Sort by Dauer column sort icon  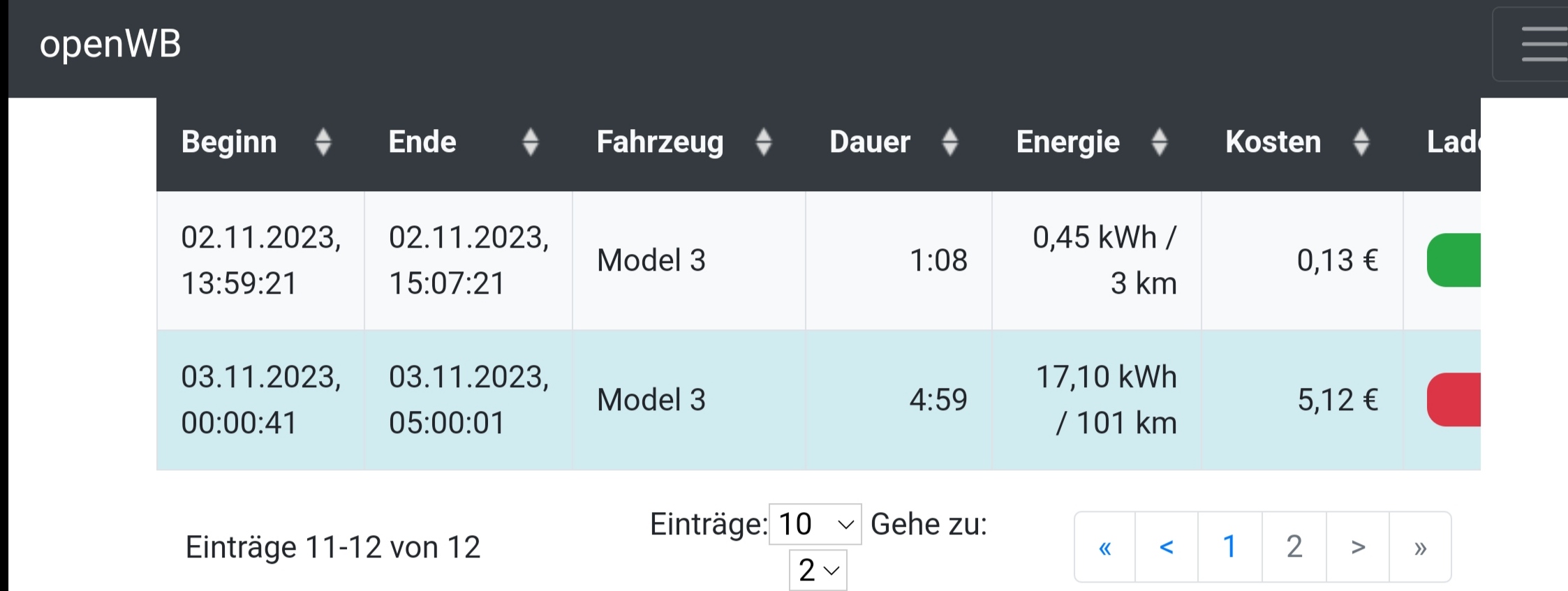pos(949,142)
